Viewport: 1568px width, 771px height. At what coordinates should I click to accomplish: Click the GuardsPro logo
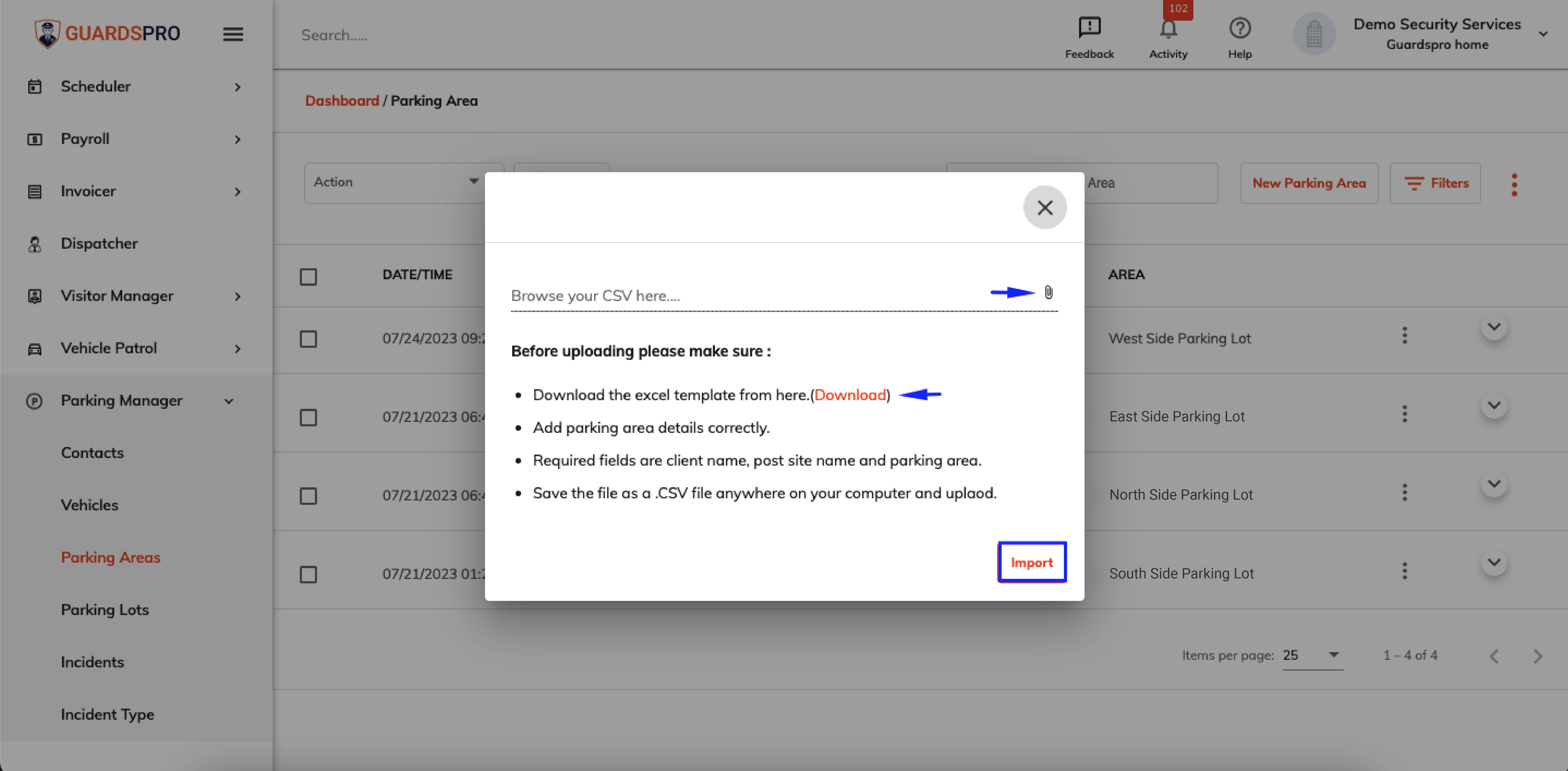(107, 33)
